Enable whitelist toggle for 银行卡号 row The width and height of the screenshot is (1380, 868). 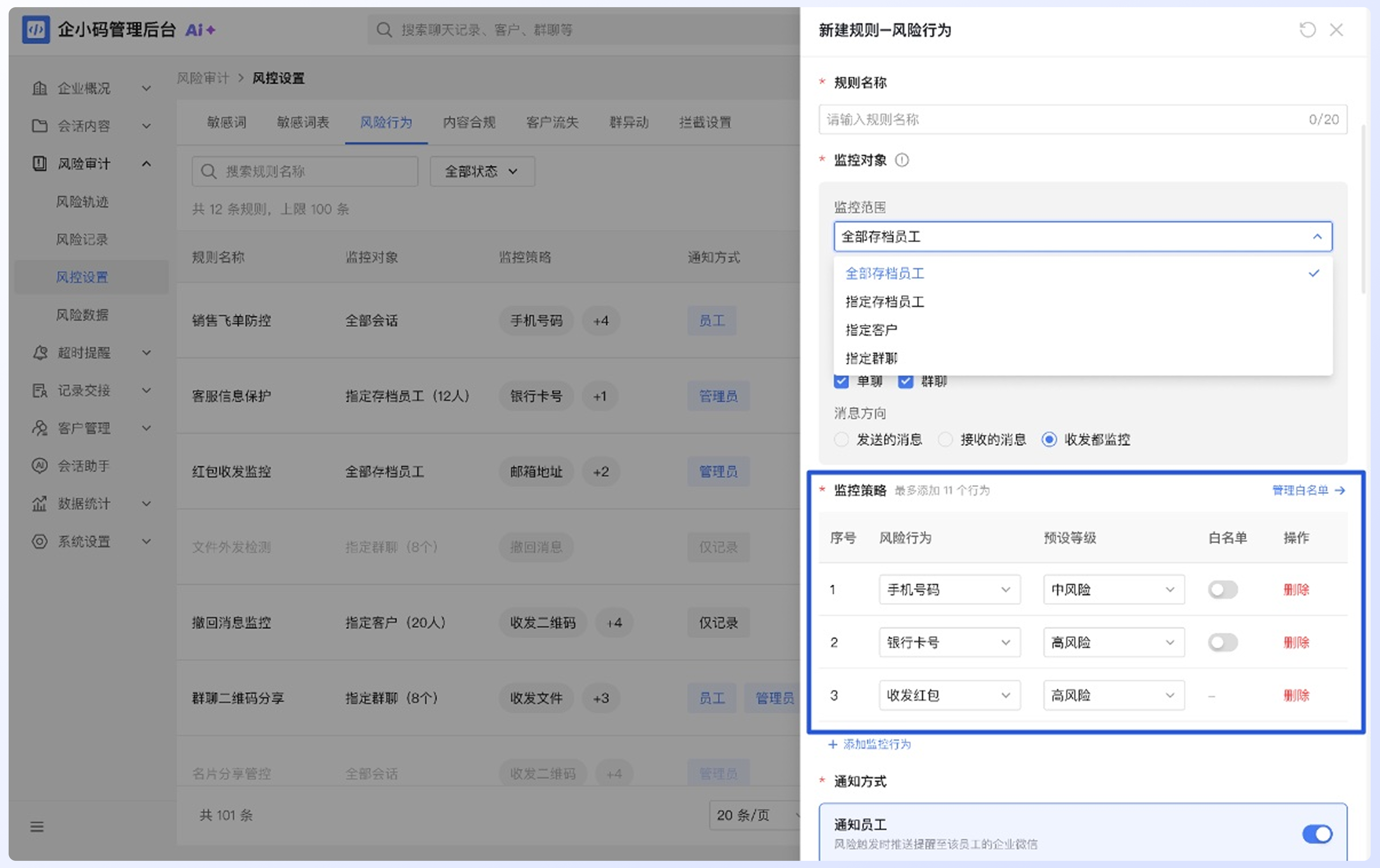coord(1222,642)
